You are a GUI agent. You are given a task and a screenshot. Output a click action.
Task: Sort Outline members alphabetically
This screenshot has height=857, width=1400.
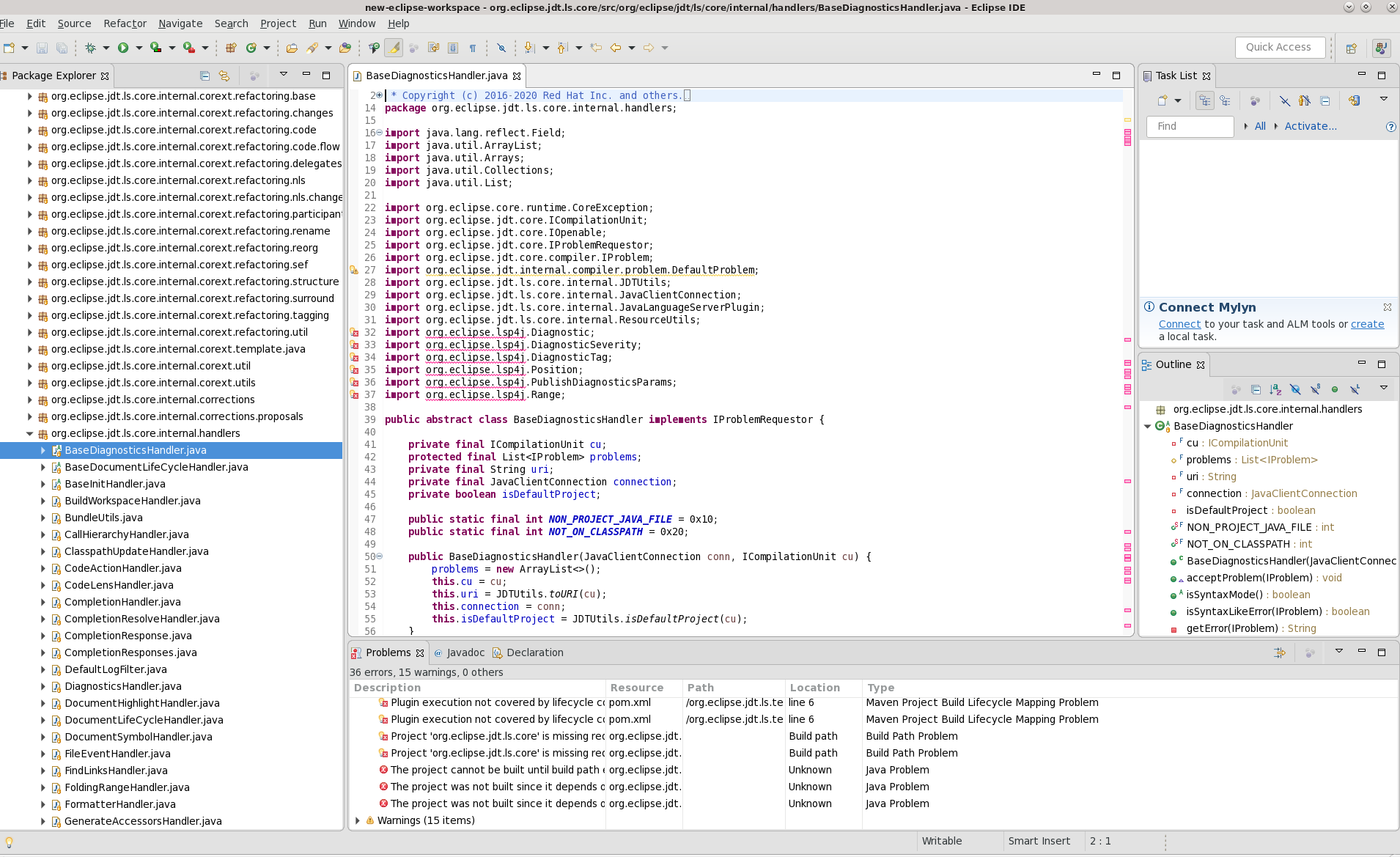(x=1275, y=389)
